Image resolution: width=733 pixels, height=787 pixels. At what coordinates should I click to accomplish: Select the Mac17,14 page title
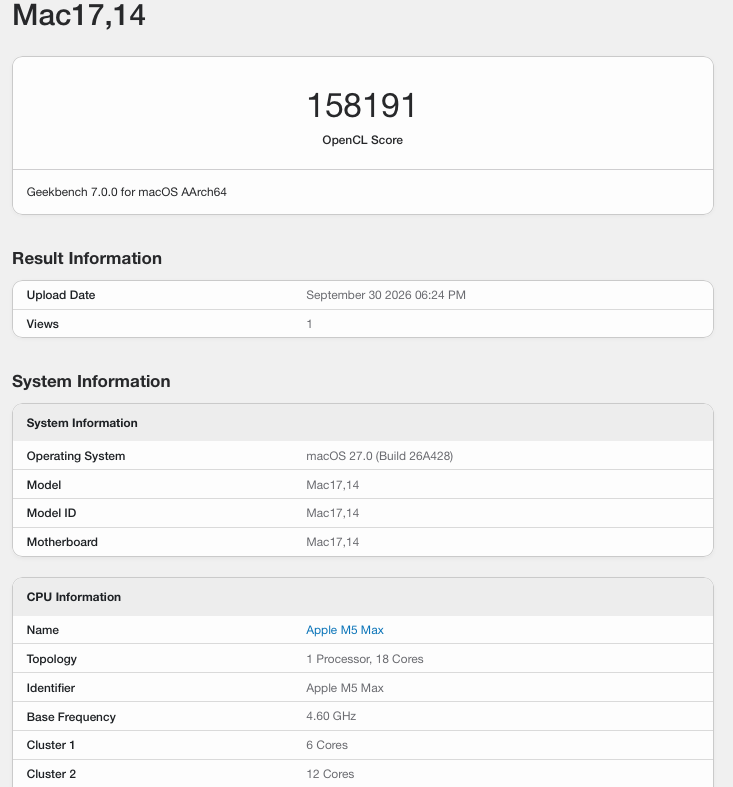point(79,15)
